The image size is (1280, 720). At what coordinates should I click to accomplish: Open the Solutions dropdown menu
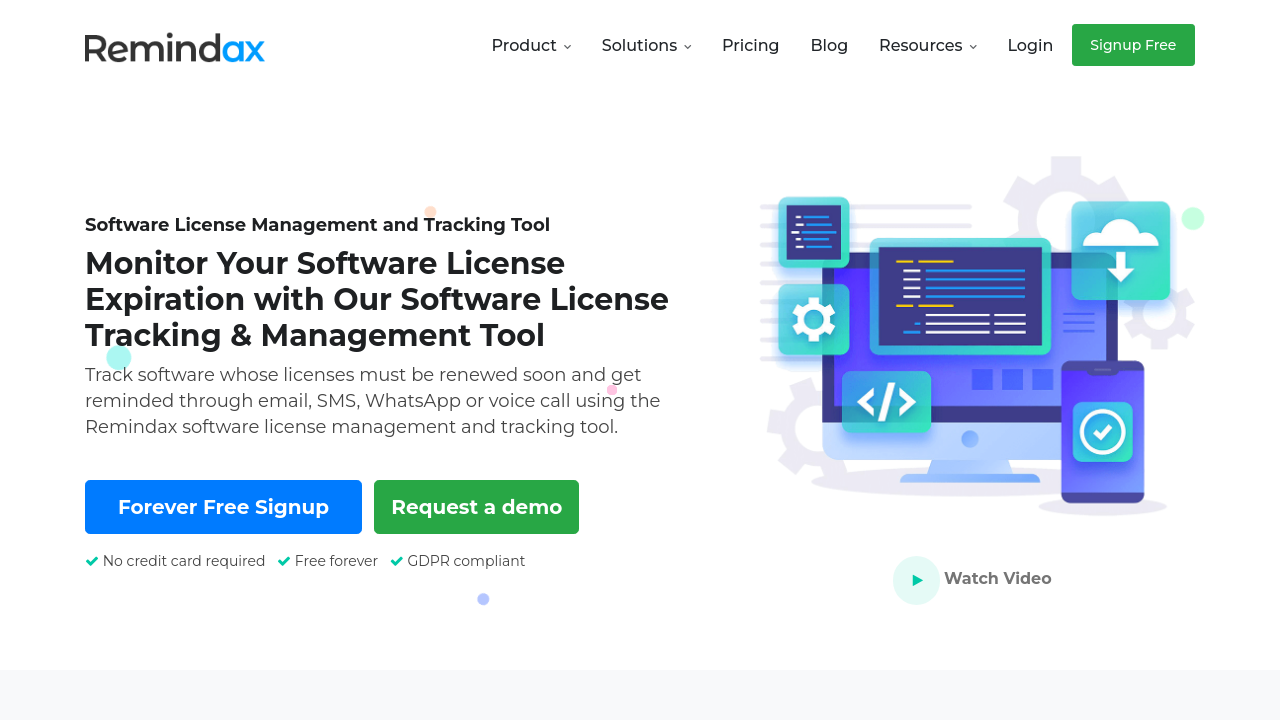pyautogui.click(x=646, y=46)
